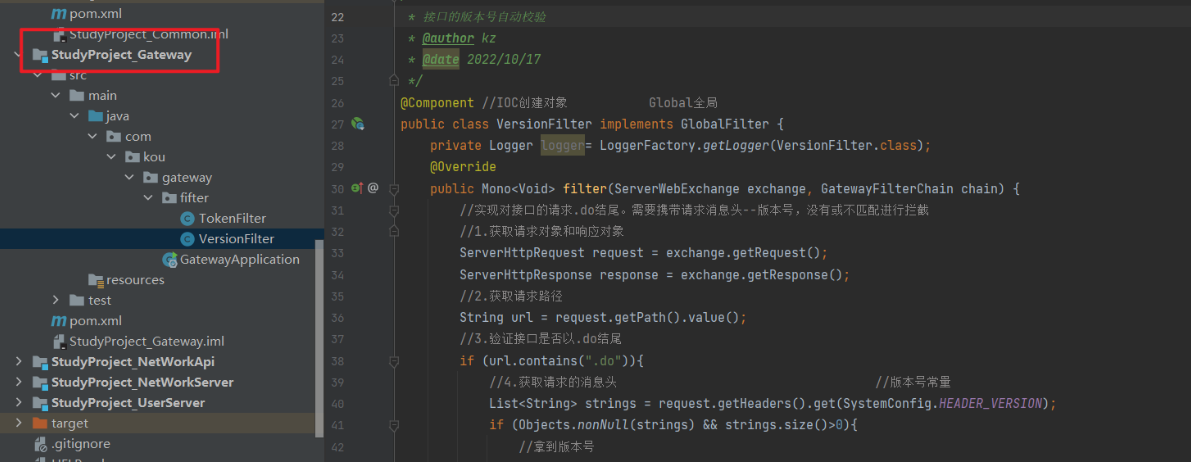
Task: Click the fifter package icon
Action: click(169, 198)
